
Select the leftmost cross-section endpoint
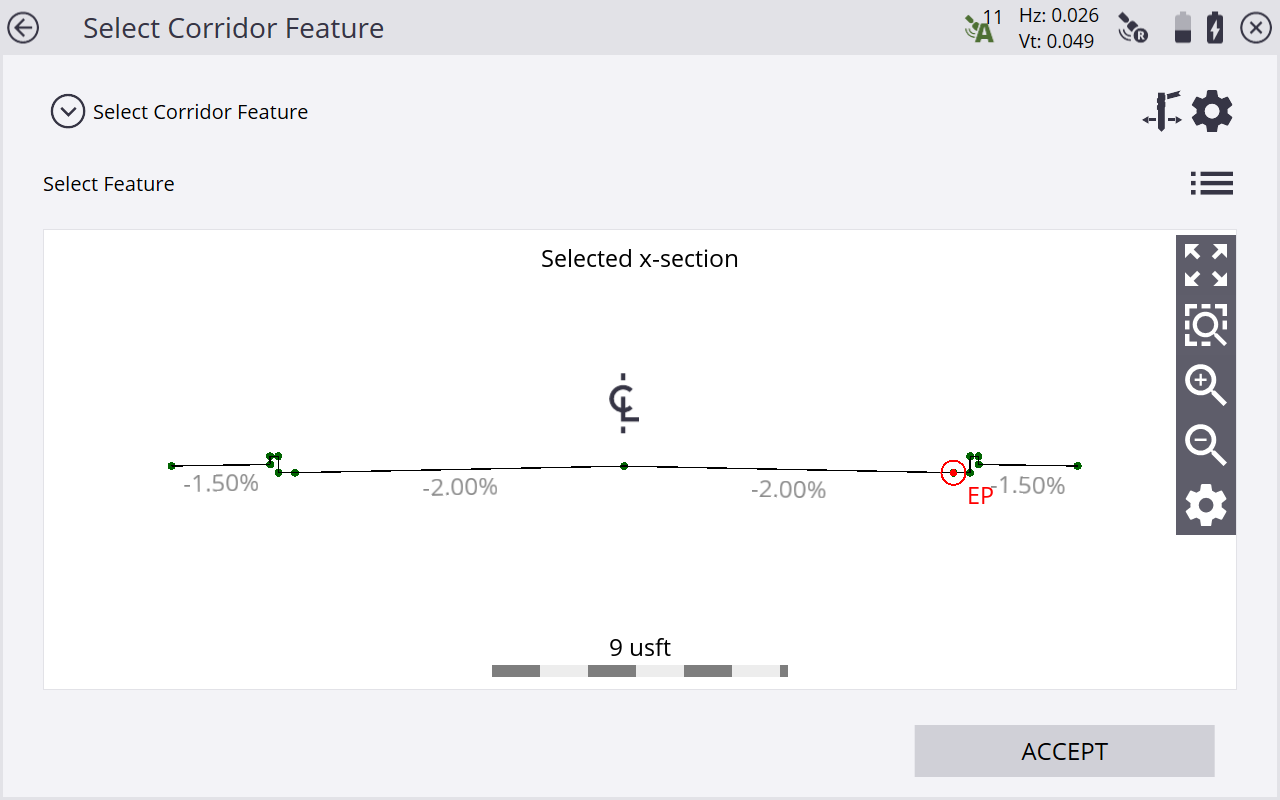(x=172, y=466)
